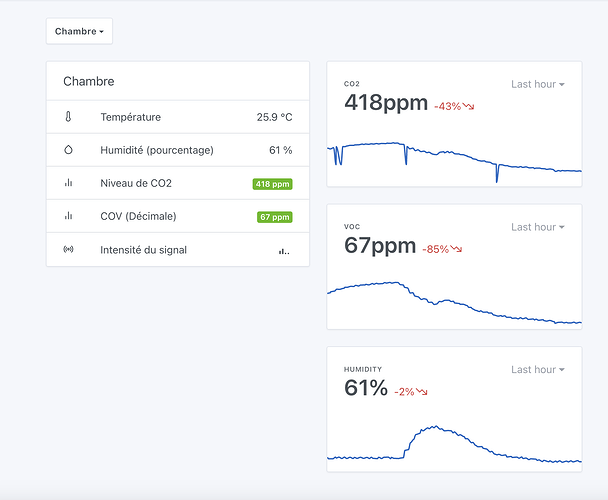Click the droplet icon beside Humidité
The width and height of the screenshot is (608, 500).
[x=68, y=150]
